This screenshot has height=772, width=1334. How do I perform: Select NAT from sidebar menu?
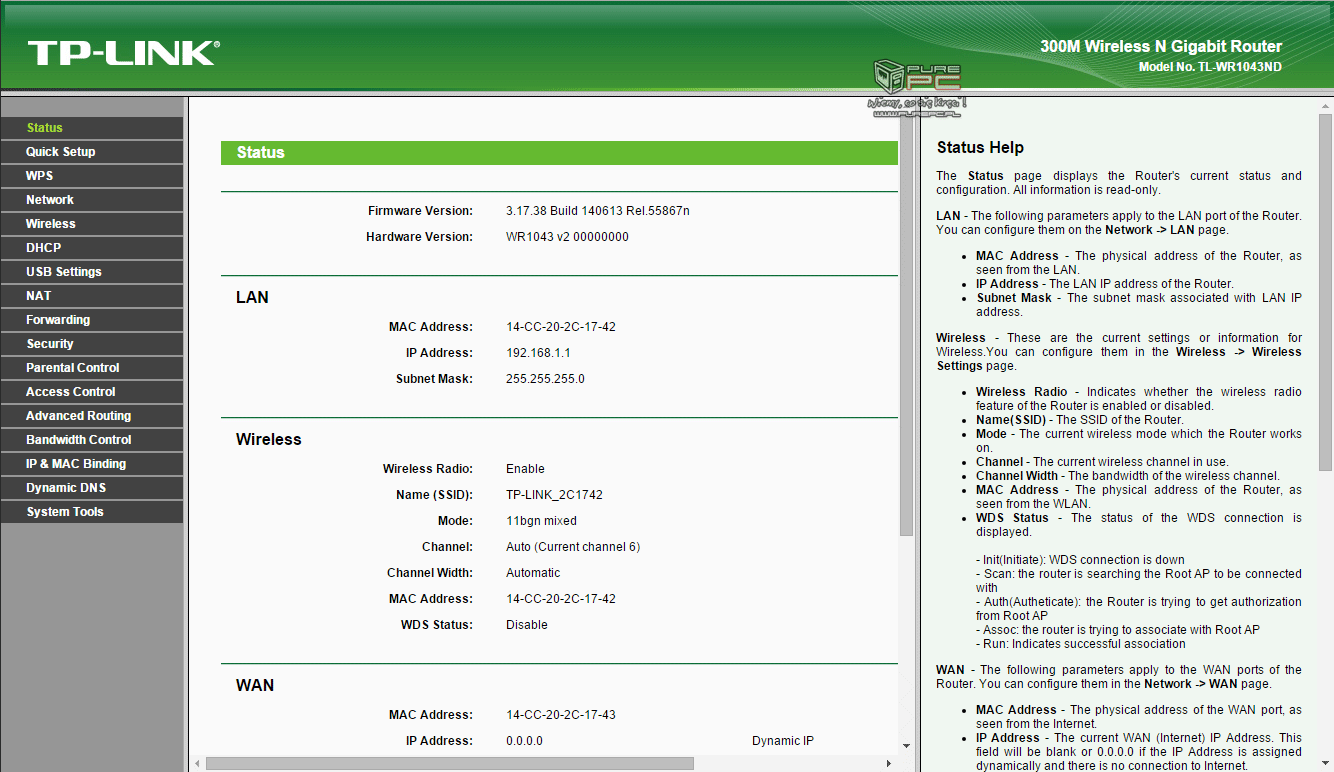92,296
